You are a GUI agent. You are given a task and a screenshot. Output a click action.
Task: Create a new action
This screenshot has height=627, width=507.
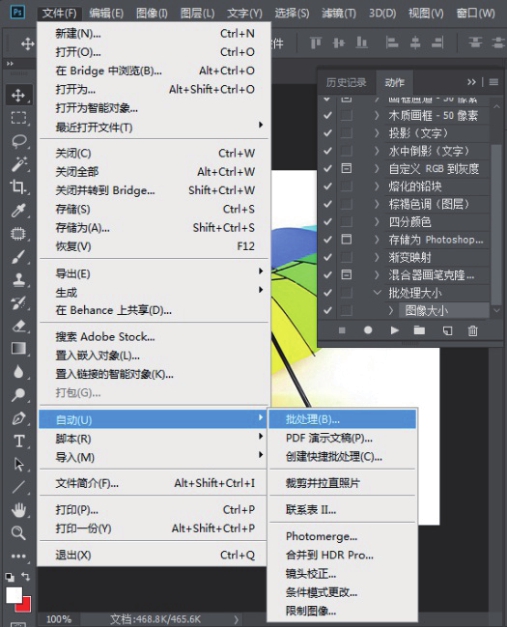pyautogui.click(x=447, y=331)
